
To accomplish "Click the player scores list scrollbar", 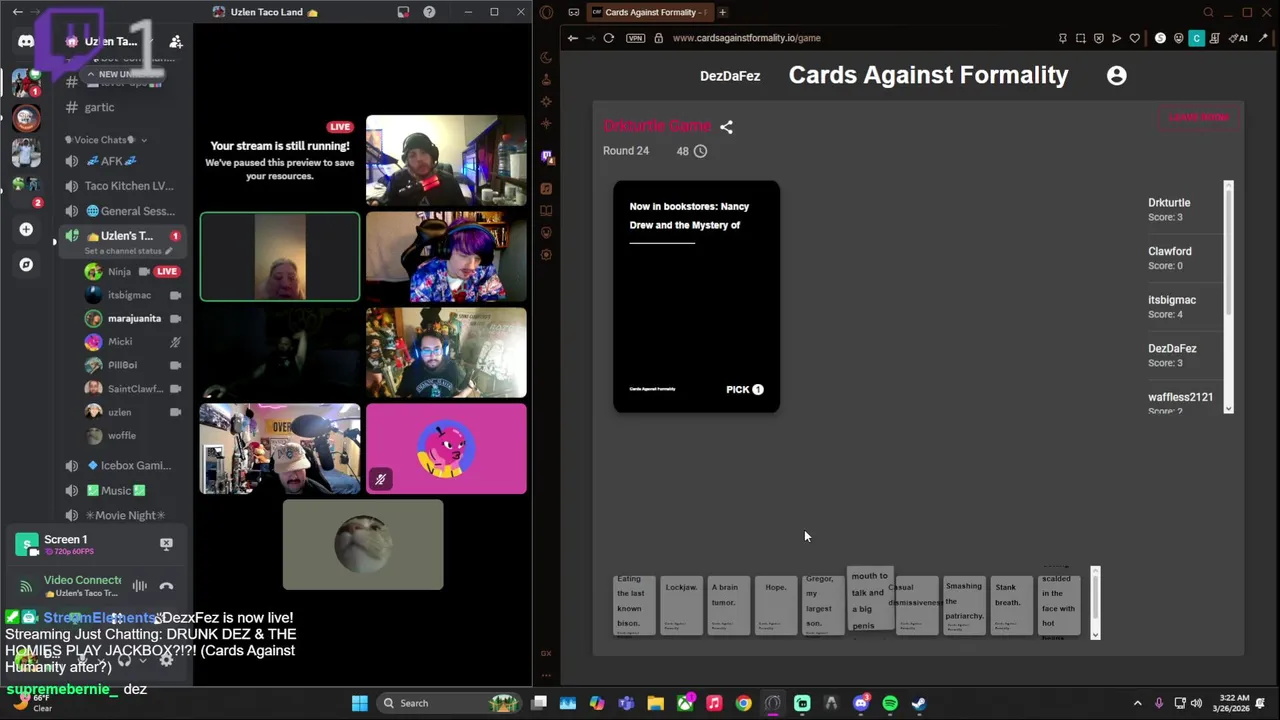I will (1229, 297).
